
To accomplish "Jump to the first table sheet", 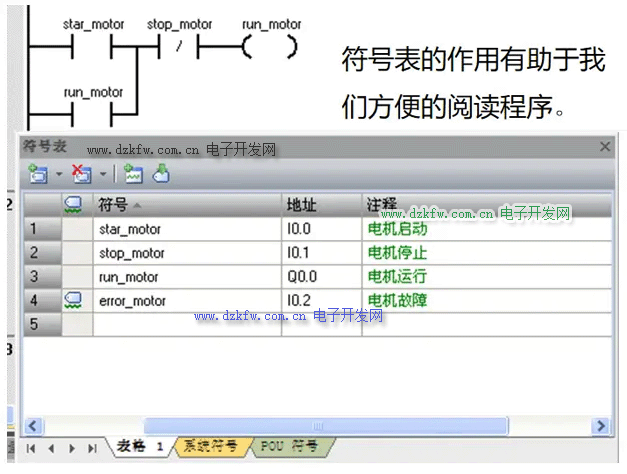I will (x=30, y=448).
